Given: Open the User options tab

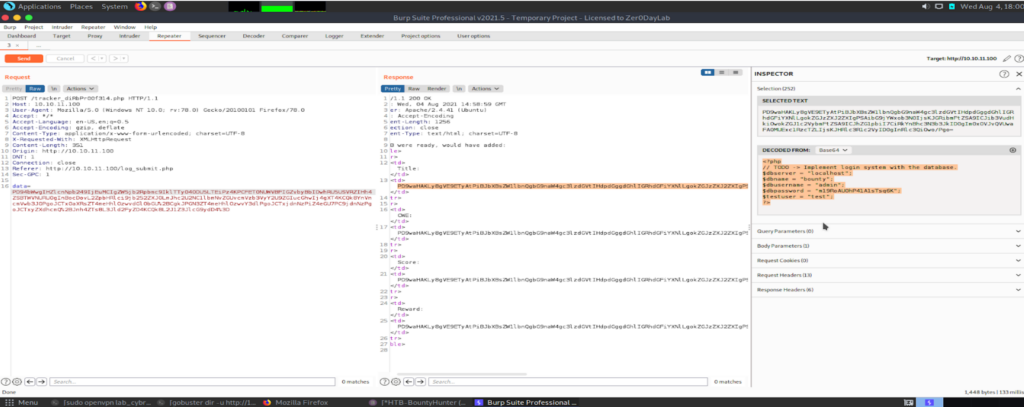Looking at the screenshot, I should [x=473, y=36].
